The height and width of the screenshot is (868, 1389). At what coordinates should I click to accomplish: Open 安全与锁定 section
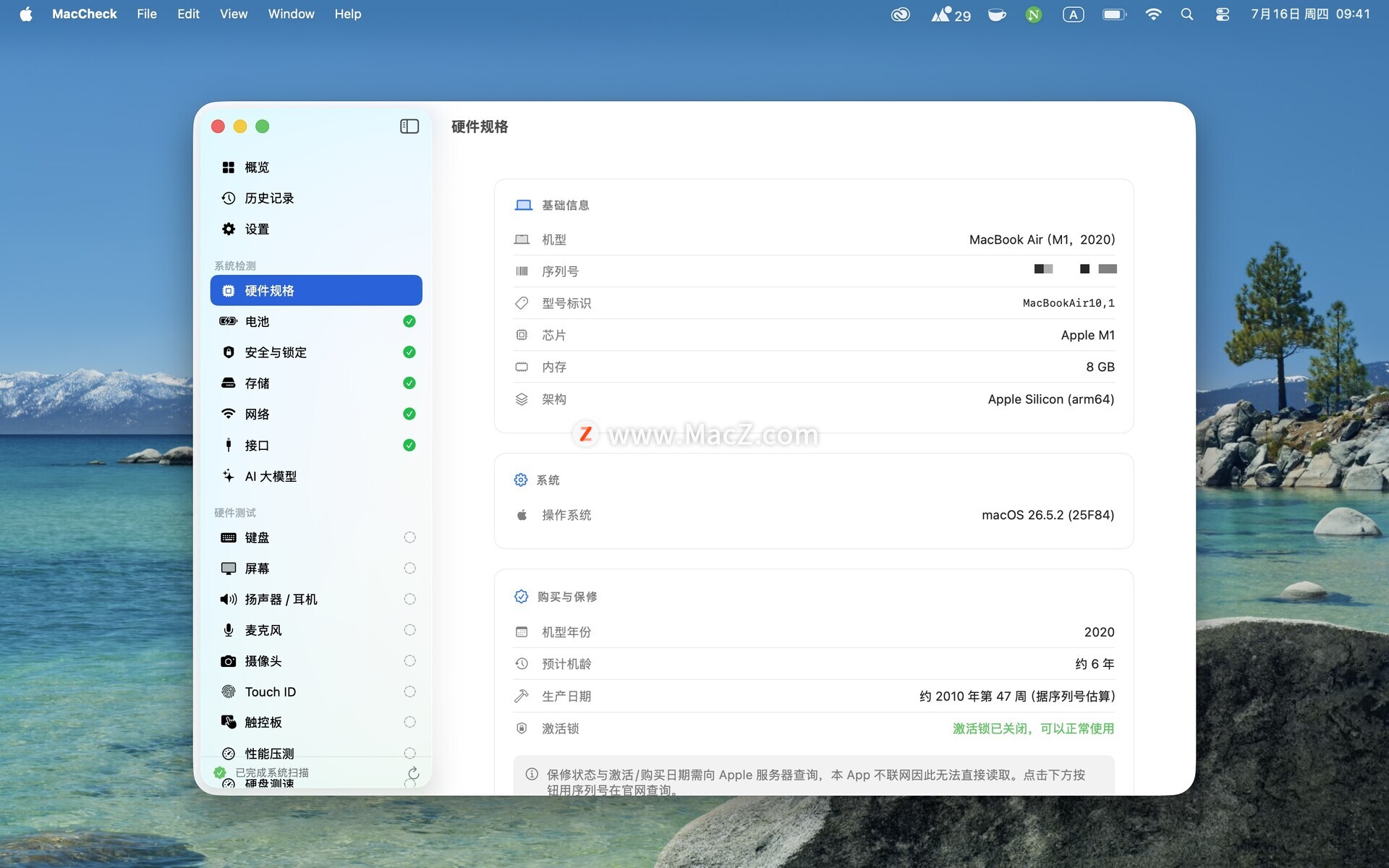coord(316,352)
